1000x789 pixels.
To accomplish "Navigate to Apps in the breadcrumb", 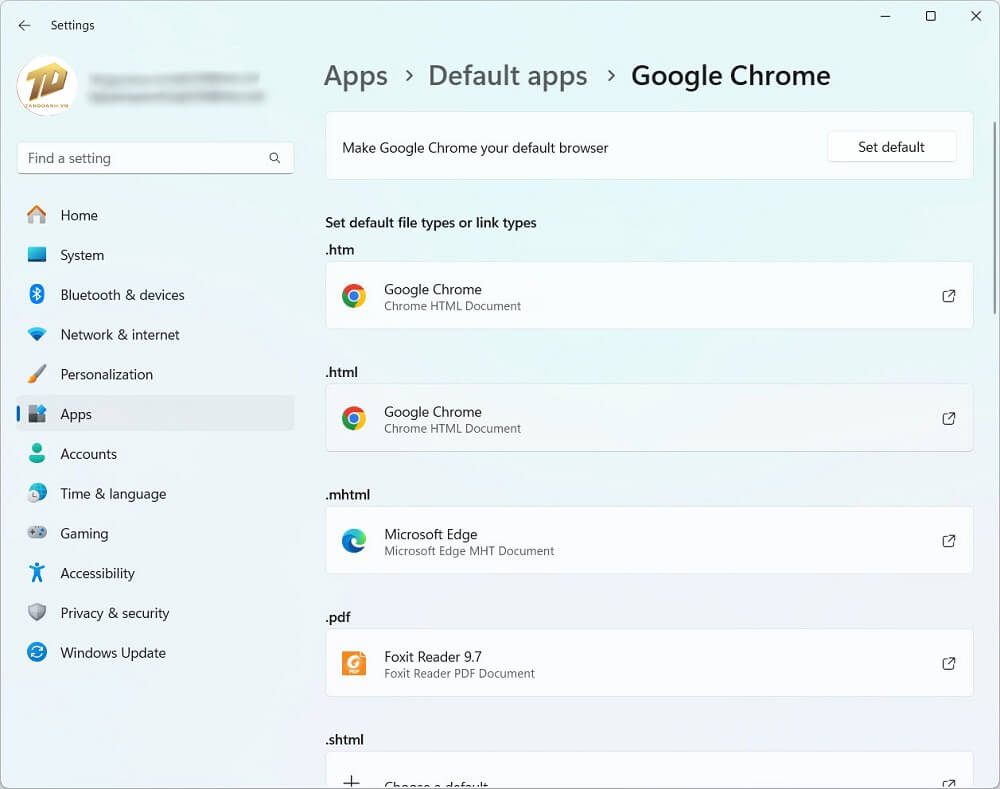I will 356,77.
